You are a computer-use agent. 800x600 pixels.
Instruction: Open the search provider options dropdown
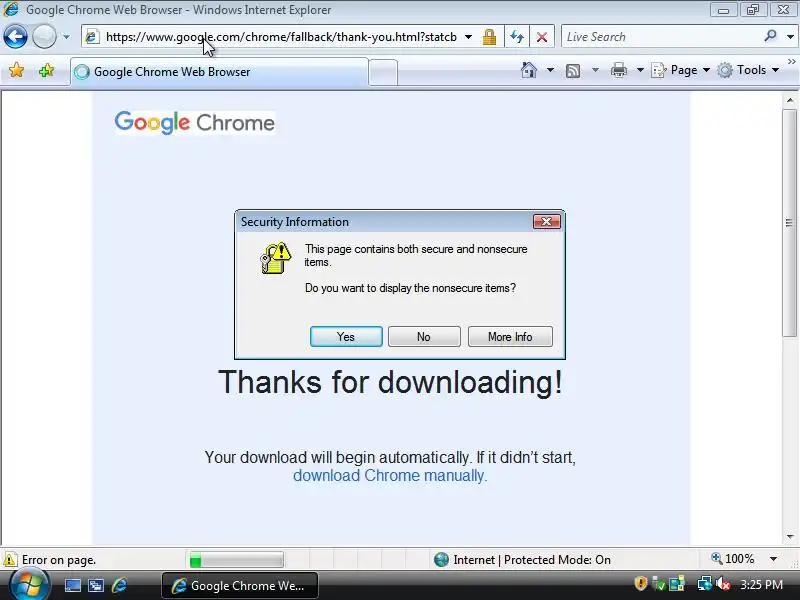pos(790,37)
